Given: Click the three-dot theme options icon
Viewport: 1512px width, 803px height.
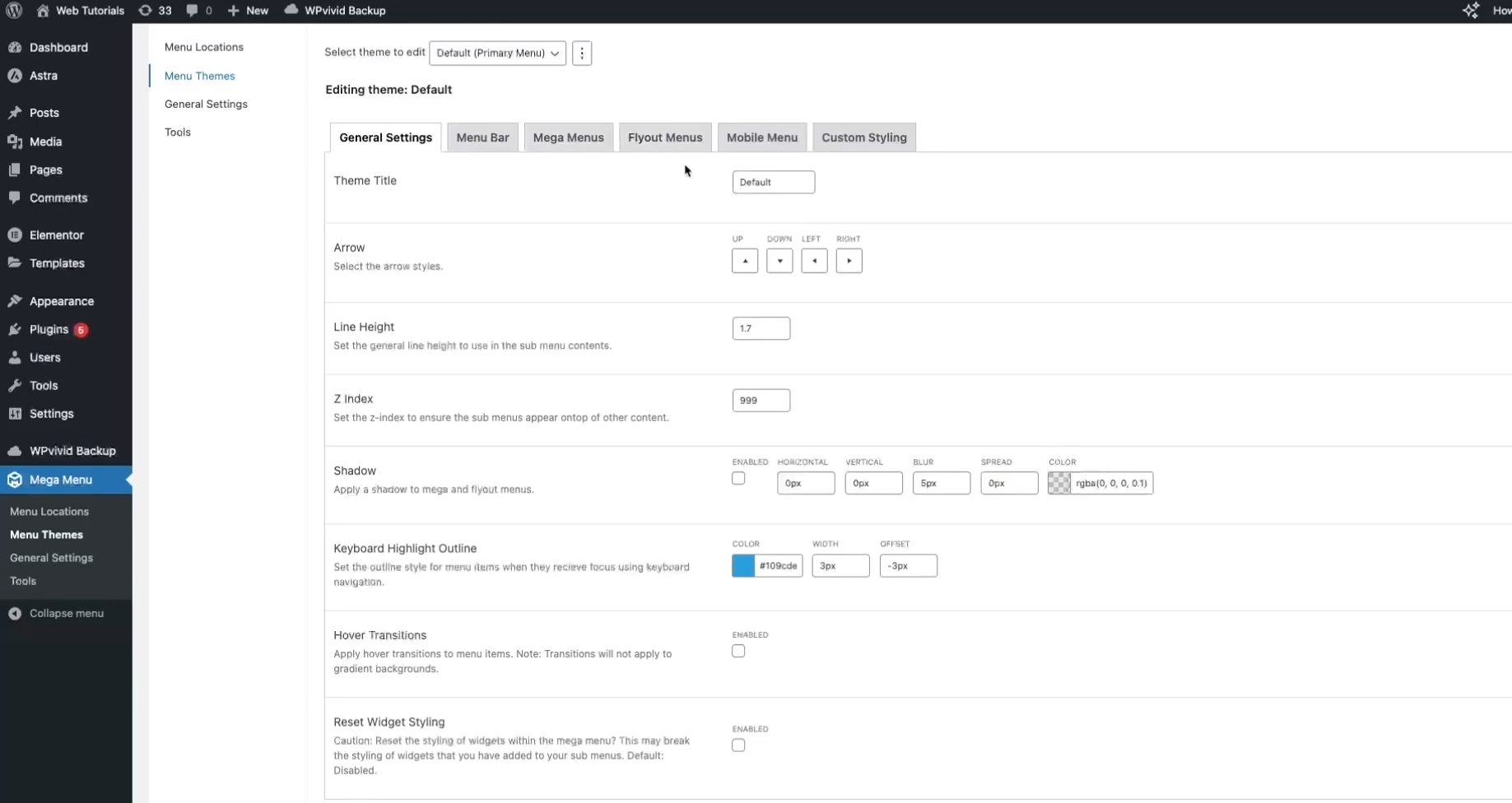Looking at the screenshot, I should 582,53.
